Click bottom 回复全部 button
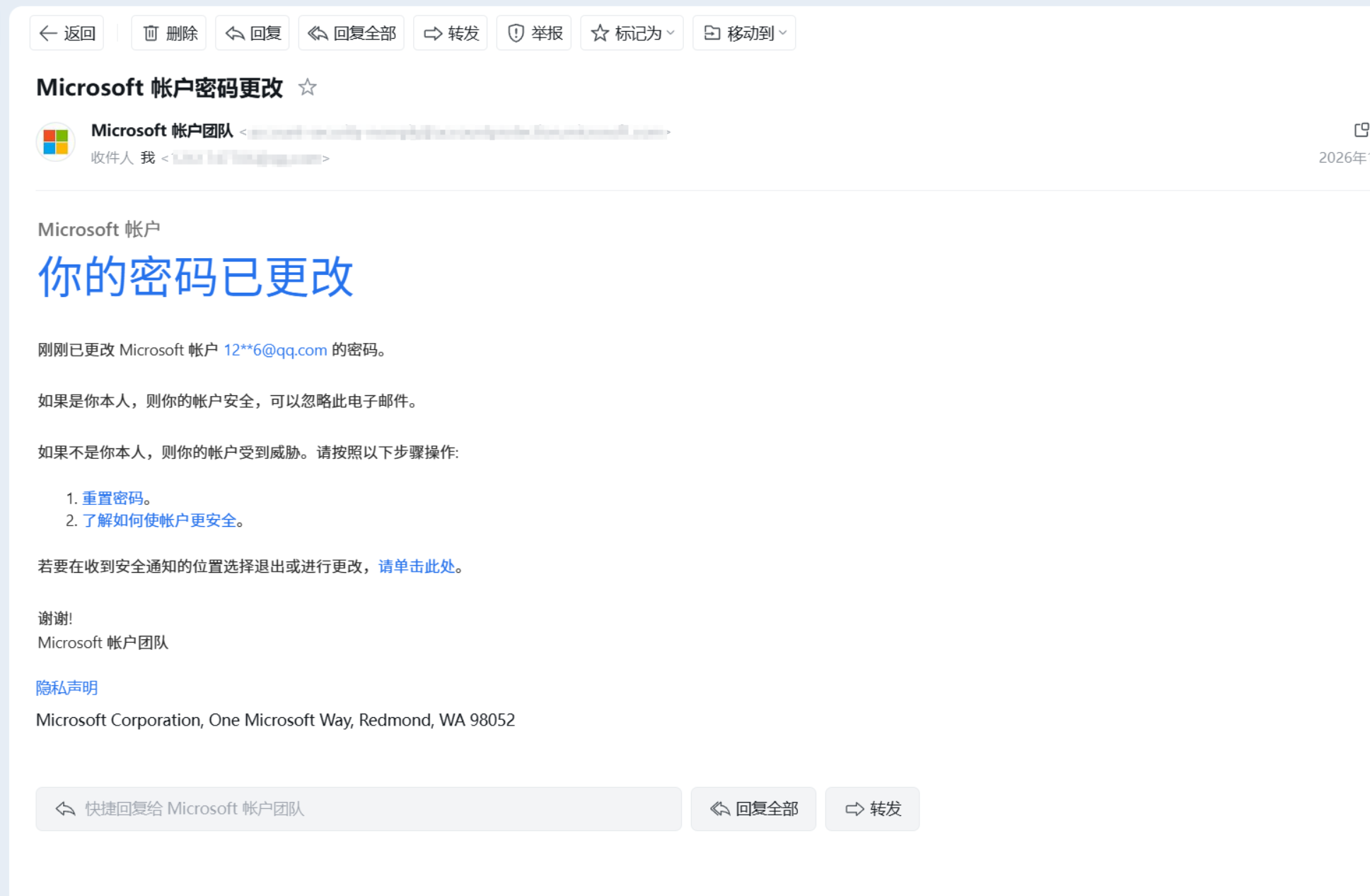This screenshot has width=1370, height=896. 753,809
